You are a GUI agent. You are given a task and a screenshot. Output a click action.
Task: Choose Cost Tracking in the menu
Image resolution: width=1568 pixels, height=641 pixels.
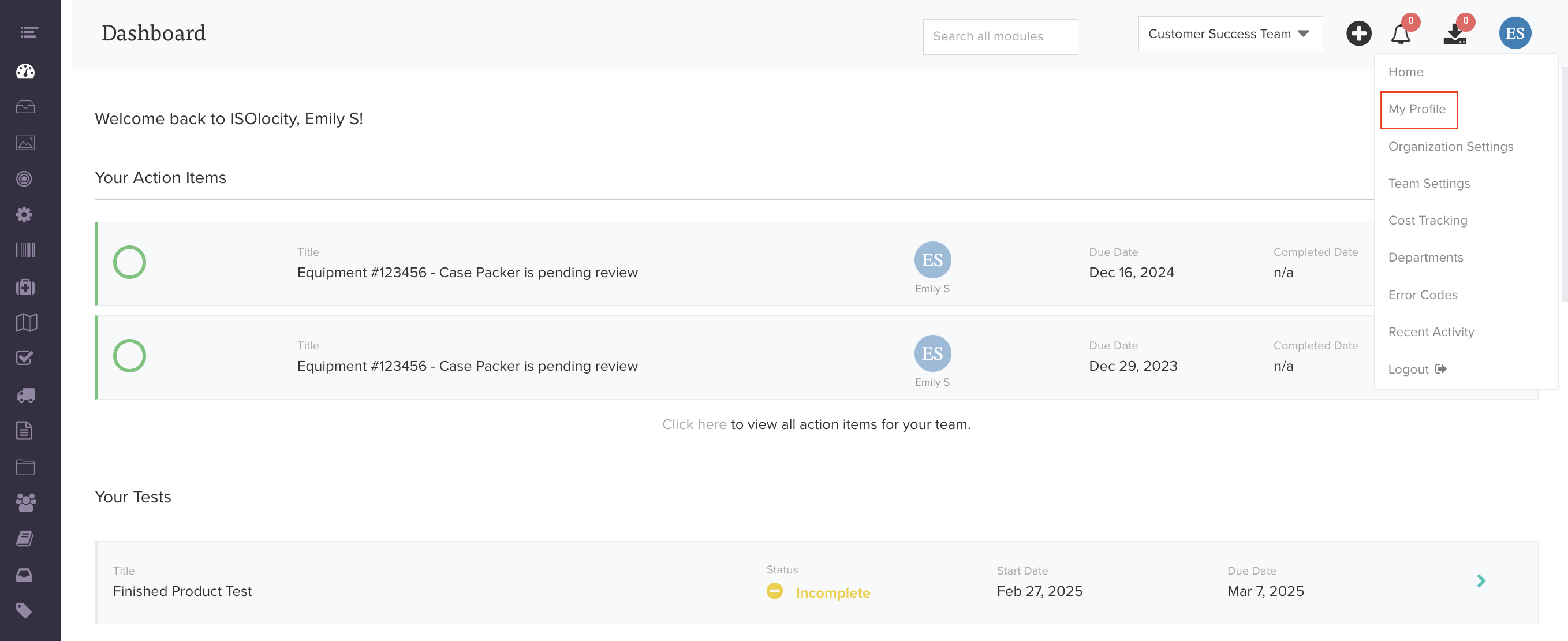[x=1427, y=221]
